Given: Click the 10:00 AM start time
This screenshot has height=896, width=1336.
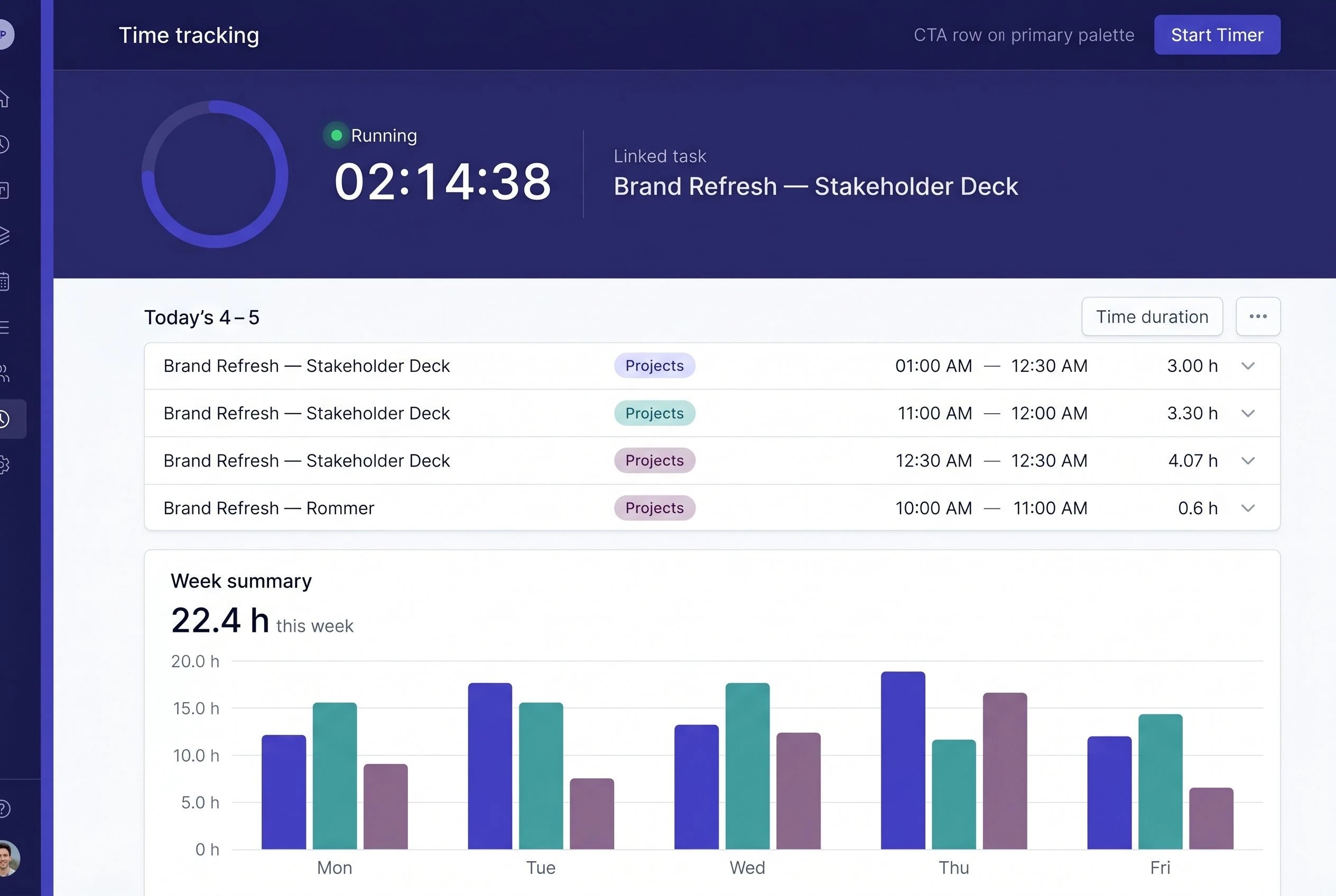Looking at the screenshot, I should tap(933, 508).
